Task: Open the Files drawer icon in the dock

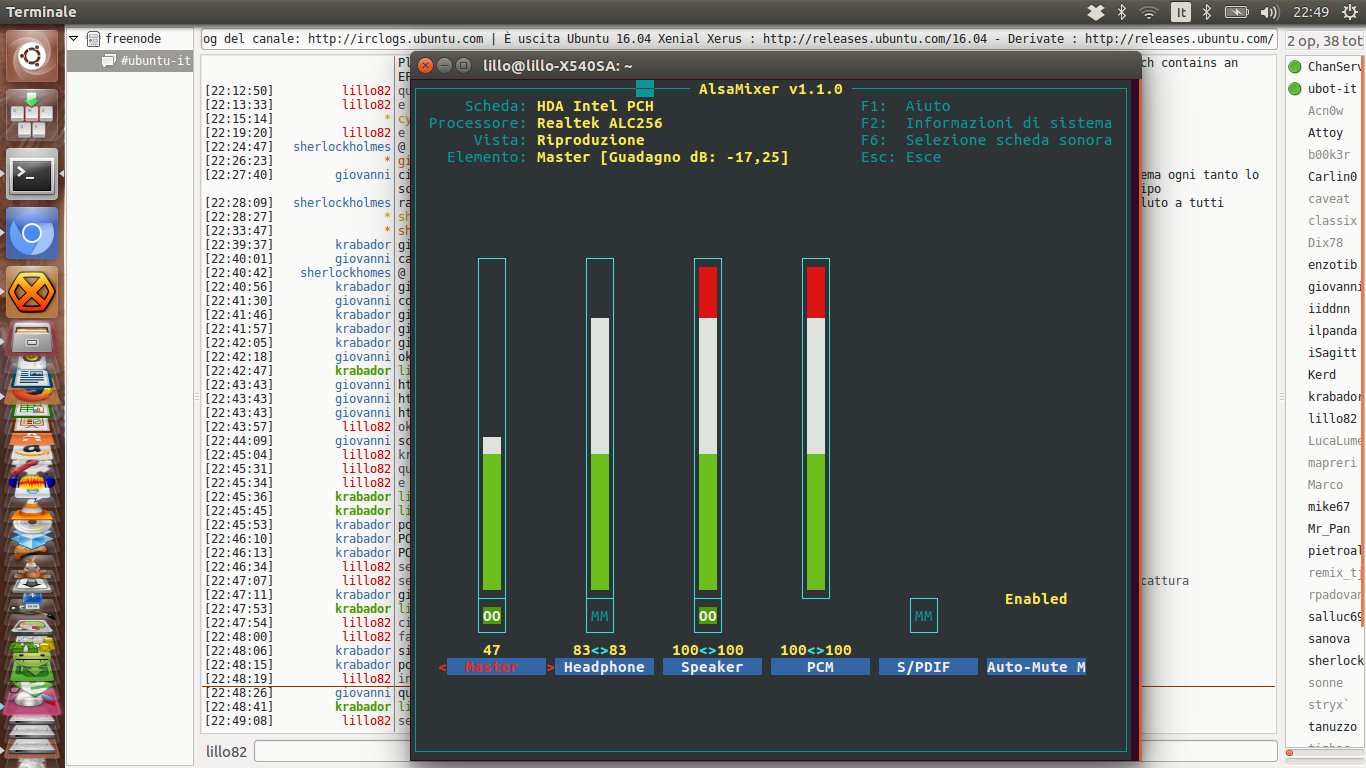Action: tap(32, 341)
